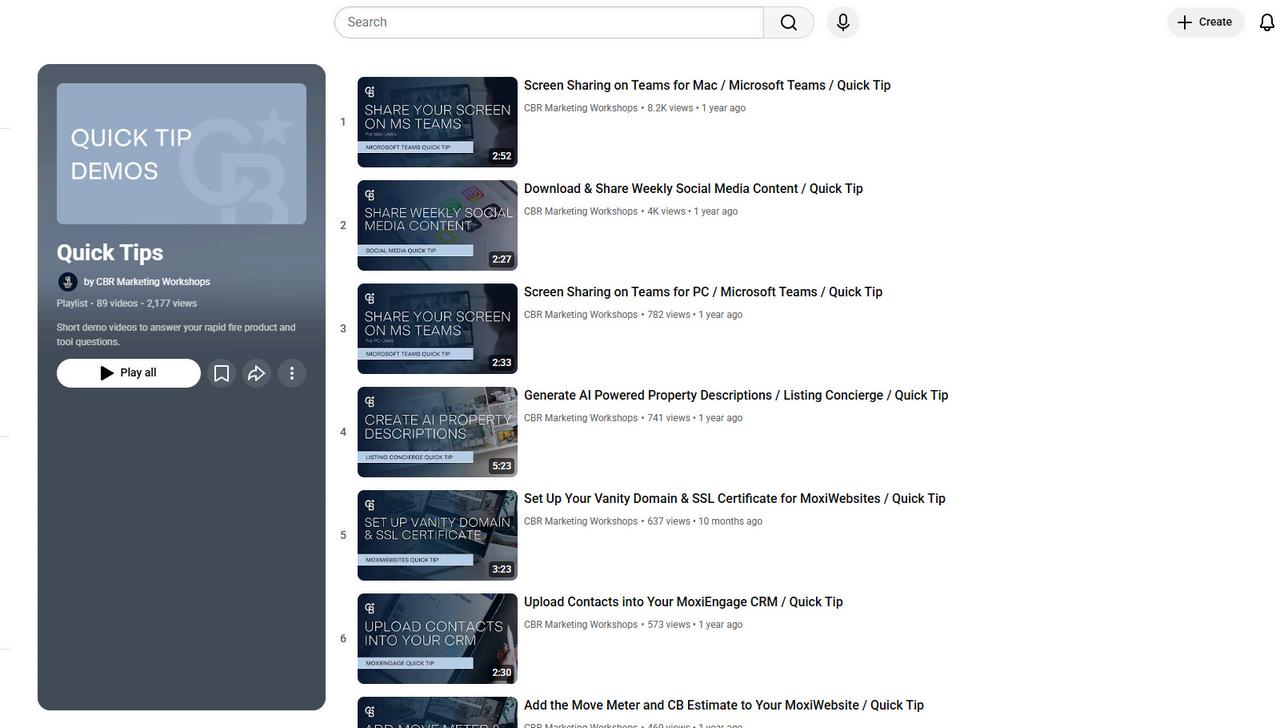Open Create AI Property Descriptions thumbnail
The height and width of the screenshot is (728, 1280).
pyautogui.click(x=438, y=432)
